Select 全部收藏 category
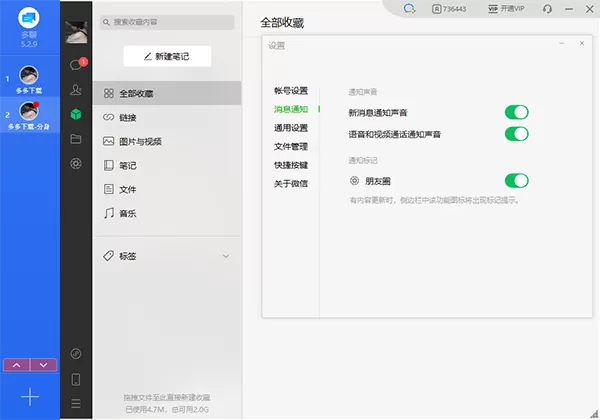Viewport: 600px width, 420px height. point(167,93)
